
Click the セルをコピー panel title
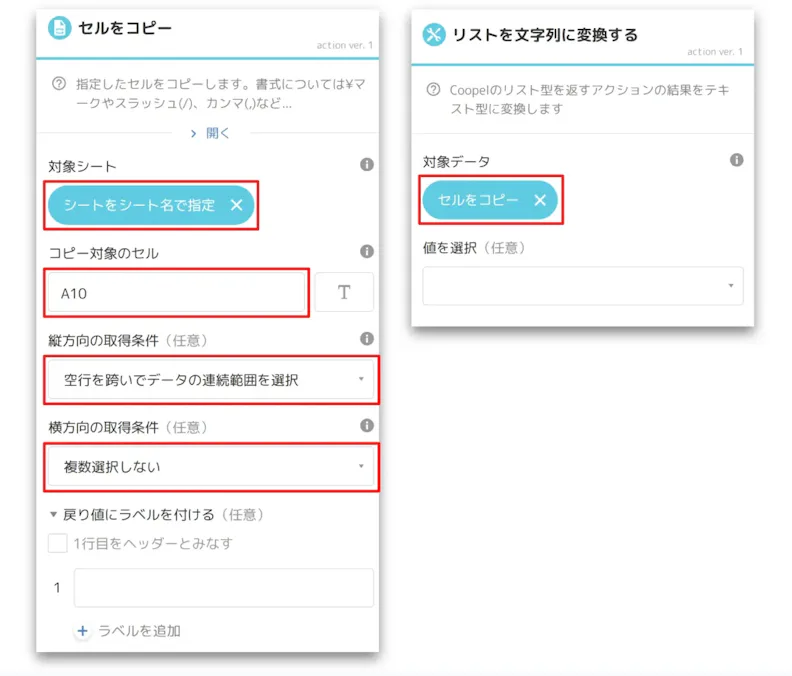(x=124, y=28)
